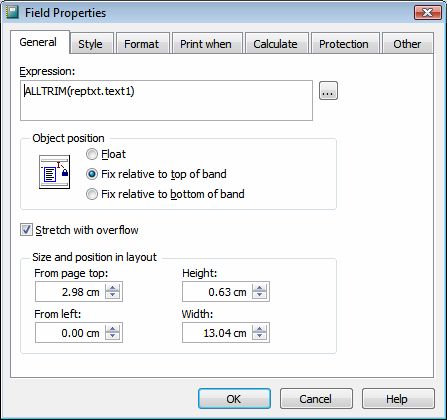This screenshot has width=447, height=420.
Task: Decrease Width value using down arrow
Action: click(259, 336)
